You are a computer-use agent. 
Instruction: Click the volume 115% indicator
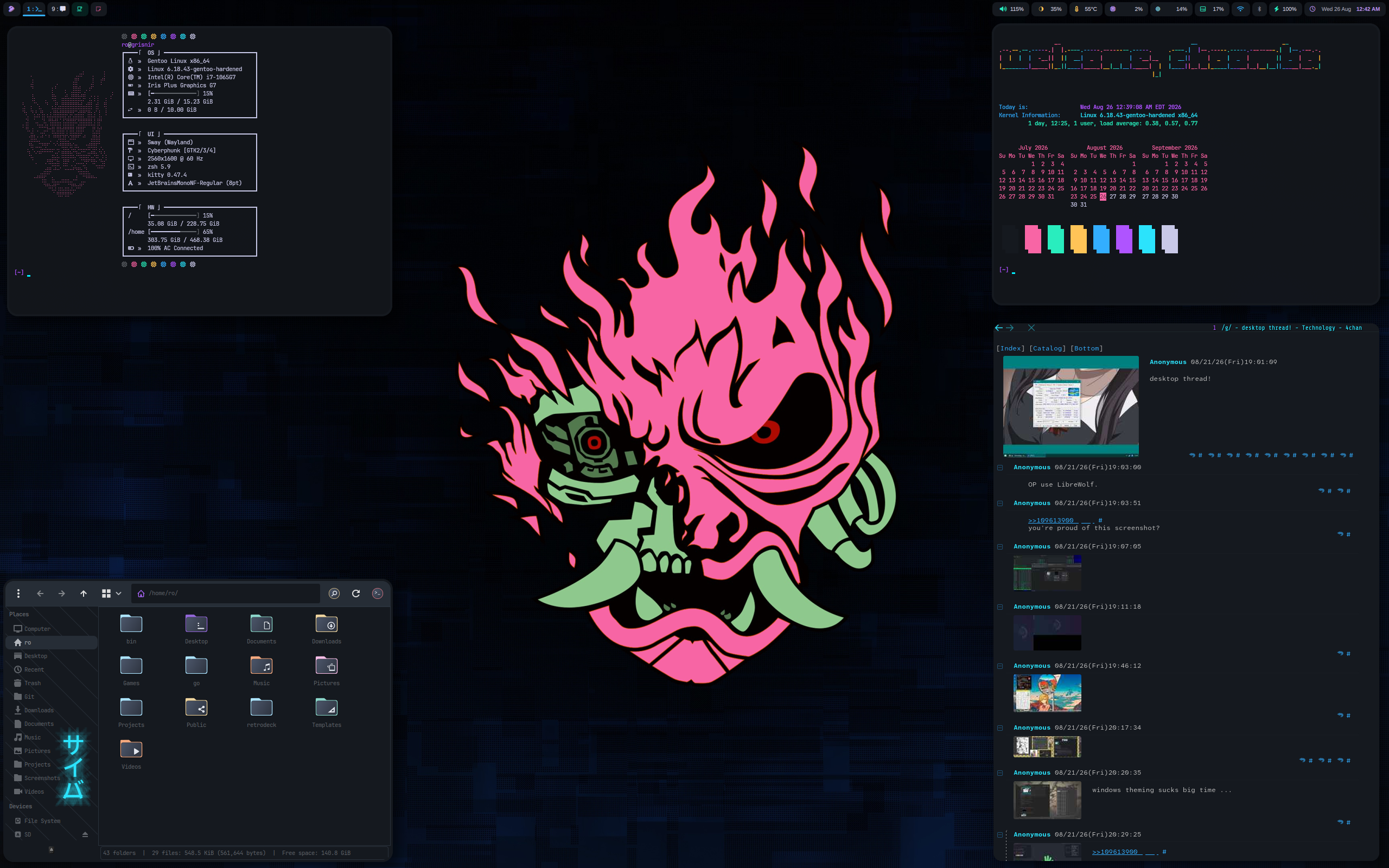[1011, 9]
